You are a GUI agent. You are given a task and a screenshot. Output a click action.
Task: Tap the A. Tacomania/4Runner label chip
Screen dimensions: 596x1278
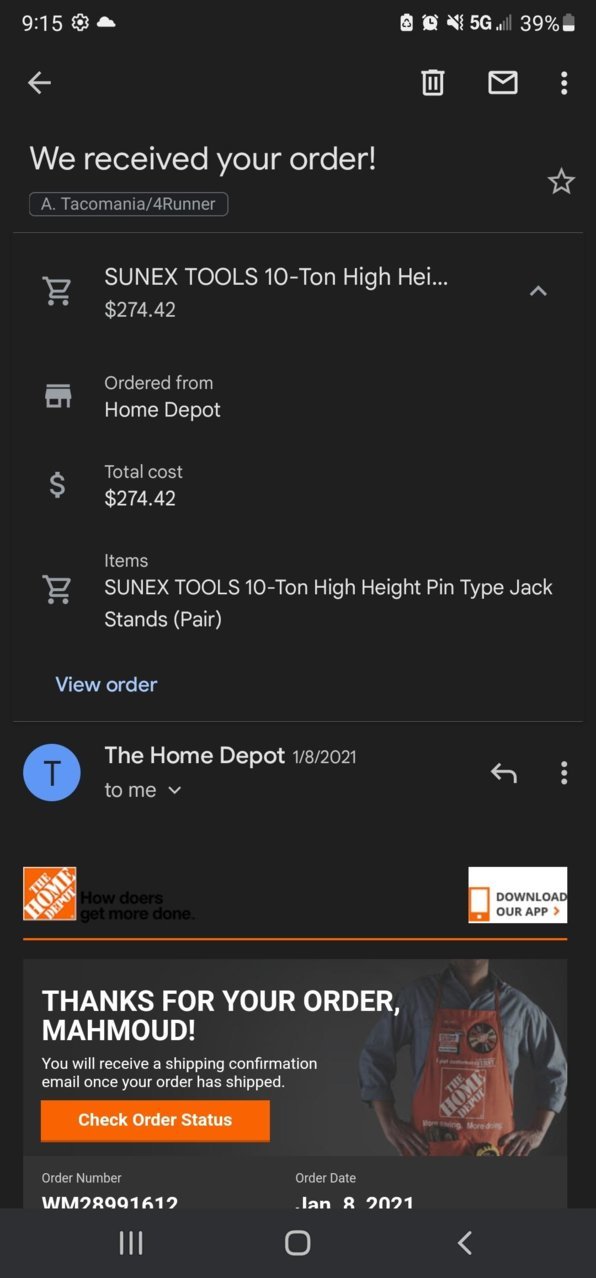tap(129, 204)
